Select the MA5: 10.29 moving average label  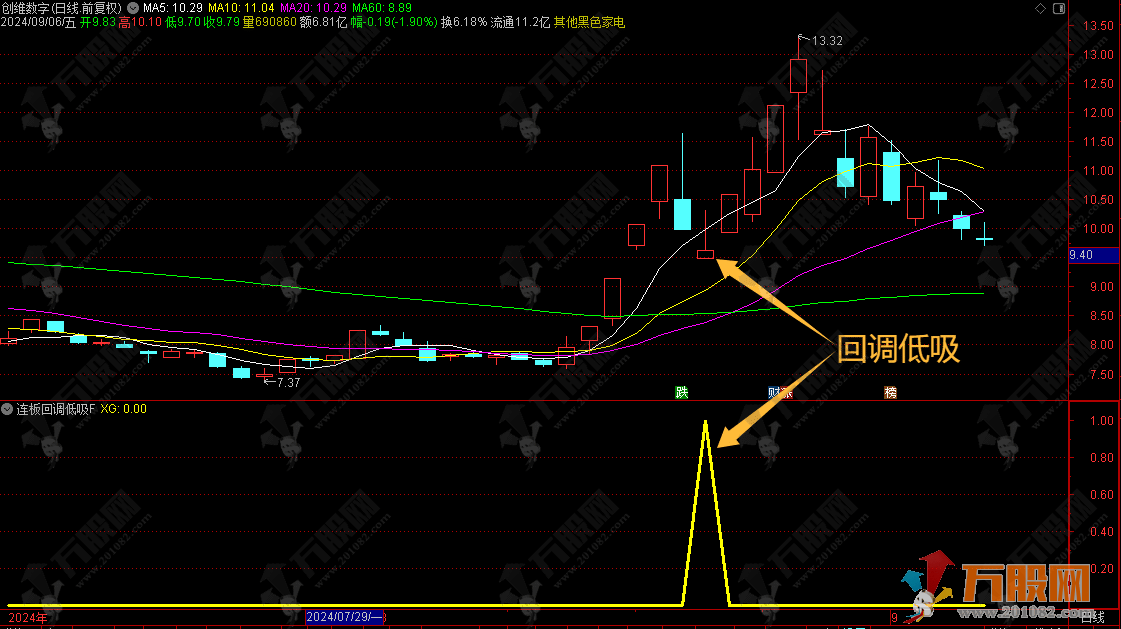point(177,8)
